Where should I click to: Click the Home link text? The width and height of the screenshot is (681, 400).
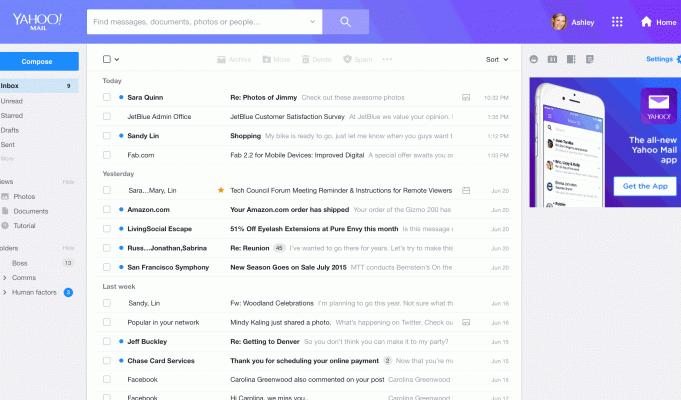point(666,22)
